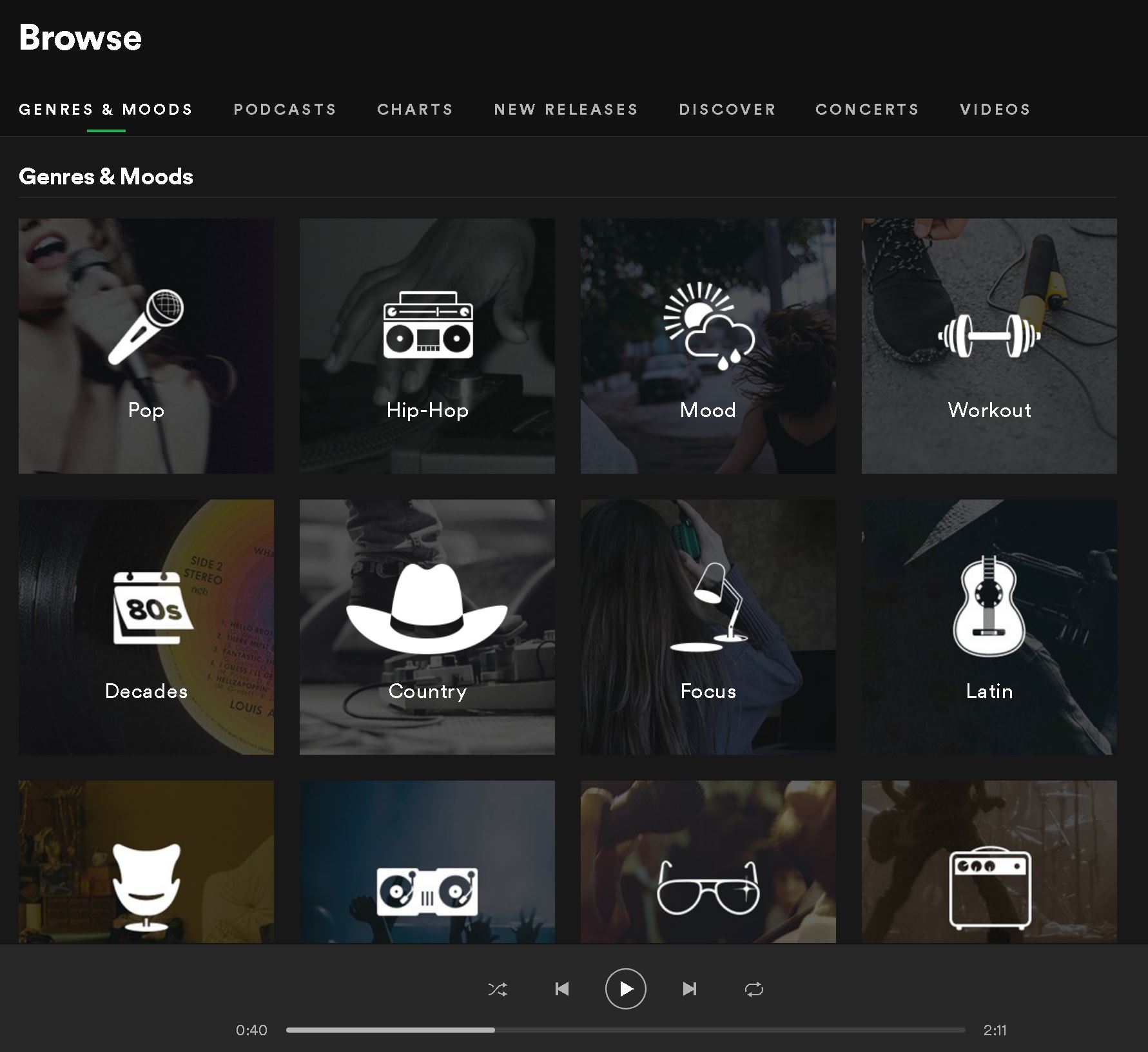The width and height of the screenshot is (1148, 1052).
Task: Click the Hip-Hop label text
Action: 427,411
